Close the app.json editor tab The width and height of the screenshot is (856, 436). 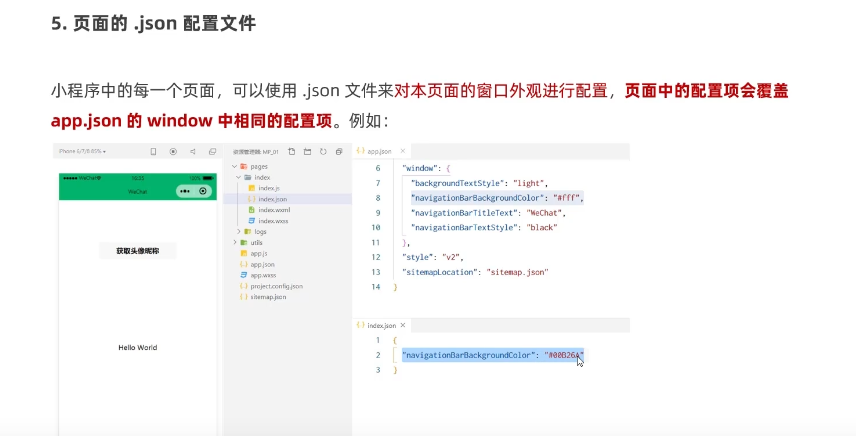coord(403,151)
